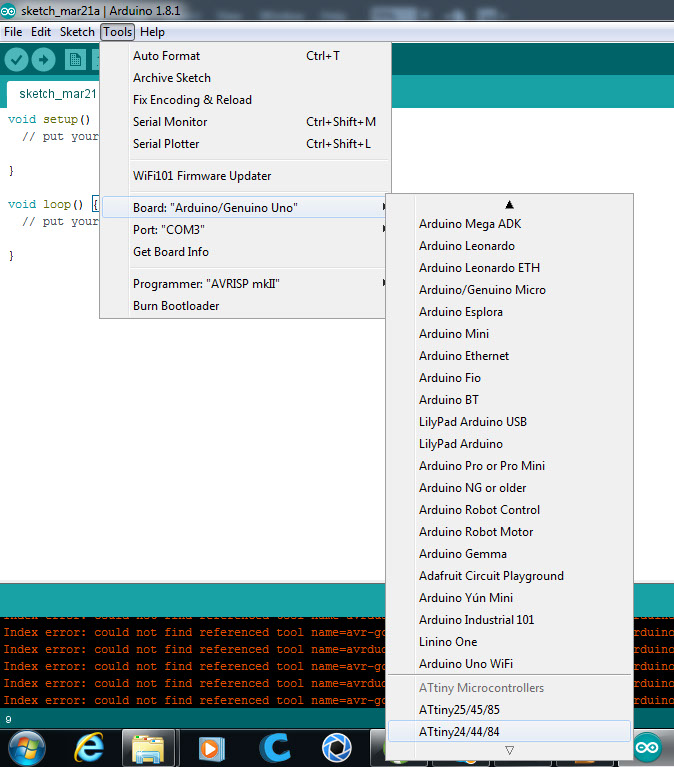Select Arduino Fio board
Viewport: 674px width, 767px height.
[x=509, y=378]
